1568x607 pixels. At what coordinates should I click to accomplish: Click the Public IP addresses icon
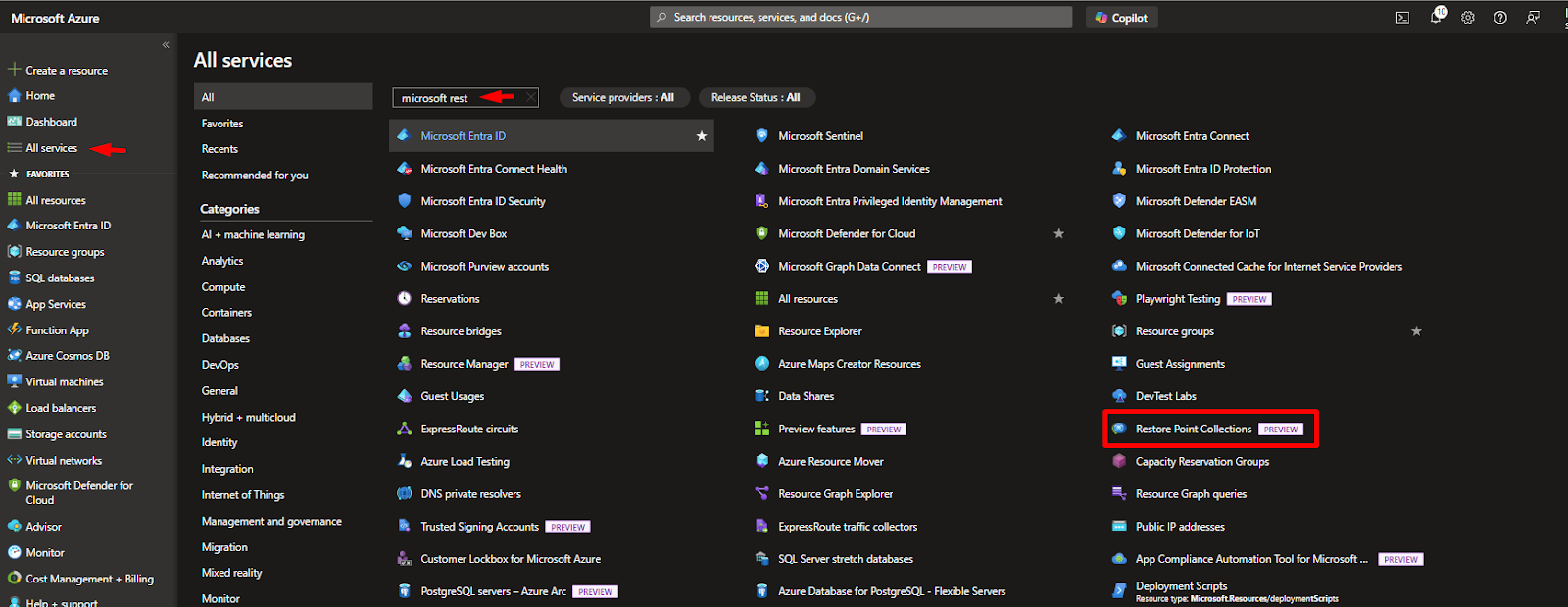click(1119, 527)
